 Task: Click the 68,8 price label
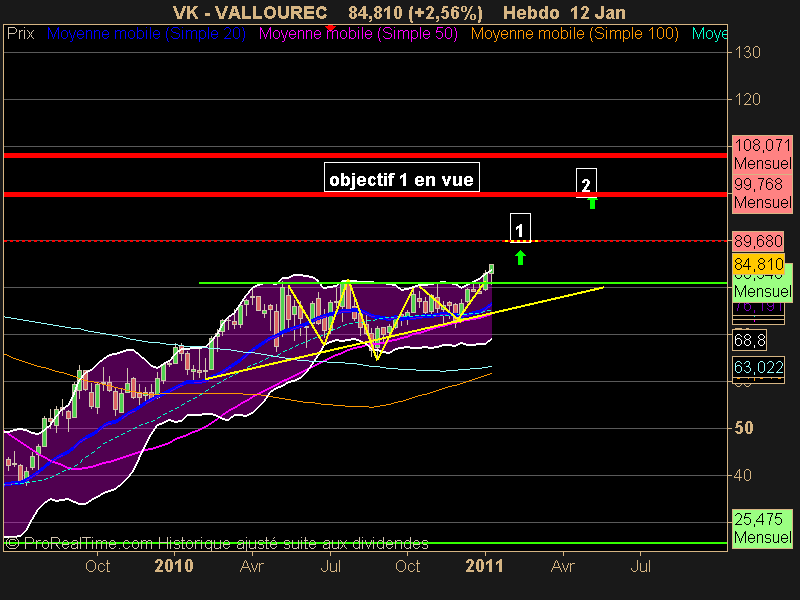point(749,340)
